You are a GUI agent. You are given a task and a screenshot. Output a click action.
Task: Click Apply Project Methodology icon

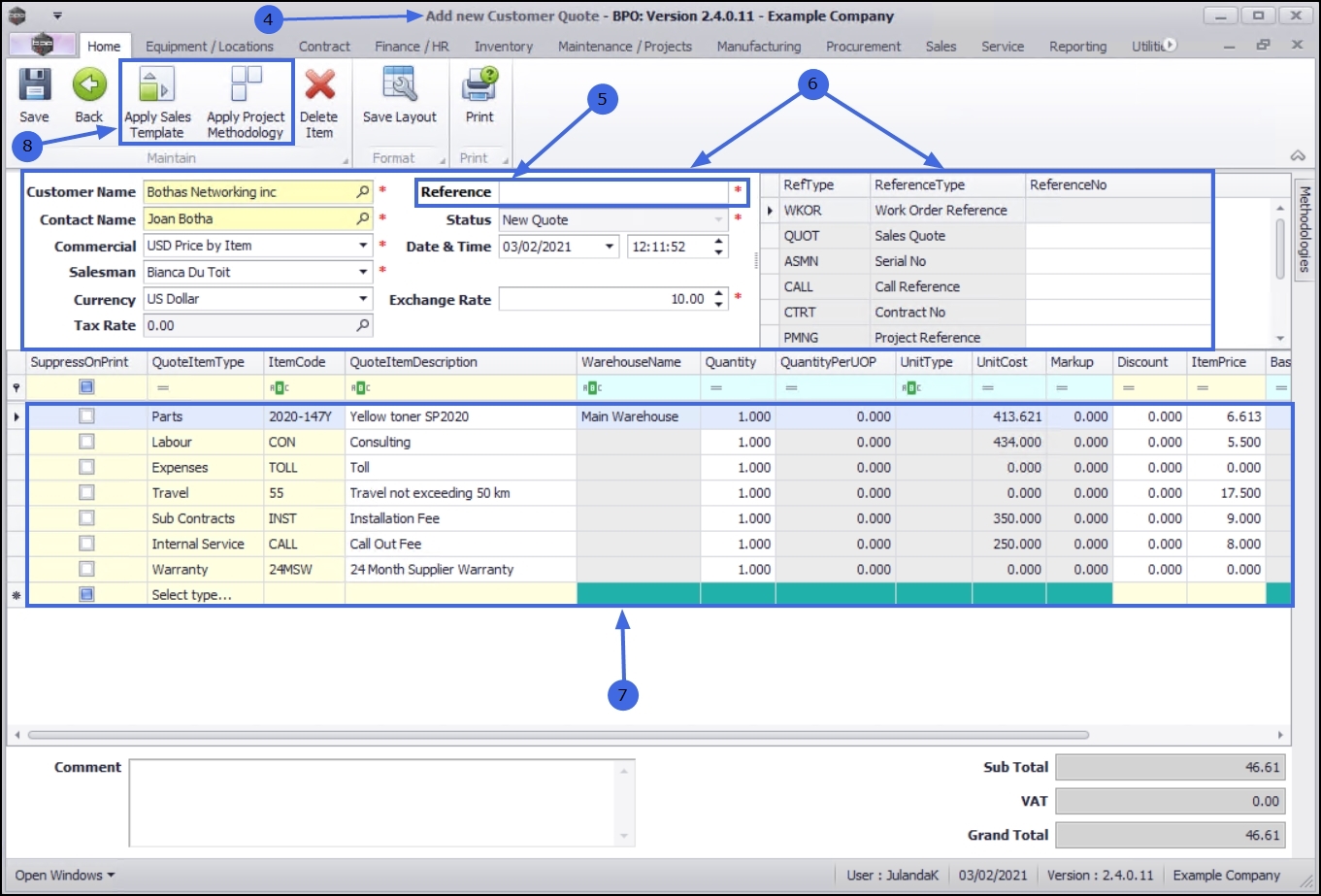246,86
